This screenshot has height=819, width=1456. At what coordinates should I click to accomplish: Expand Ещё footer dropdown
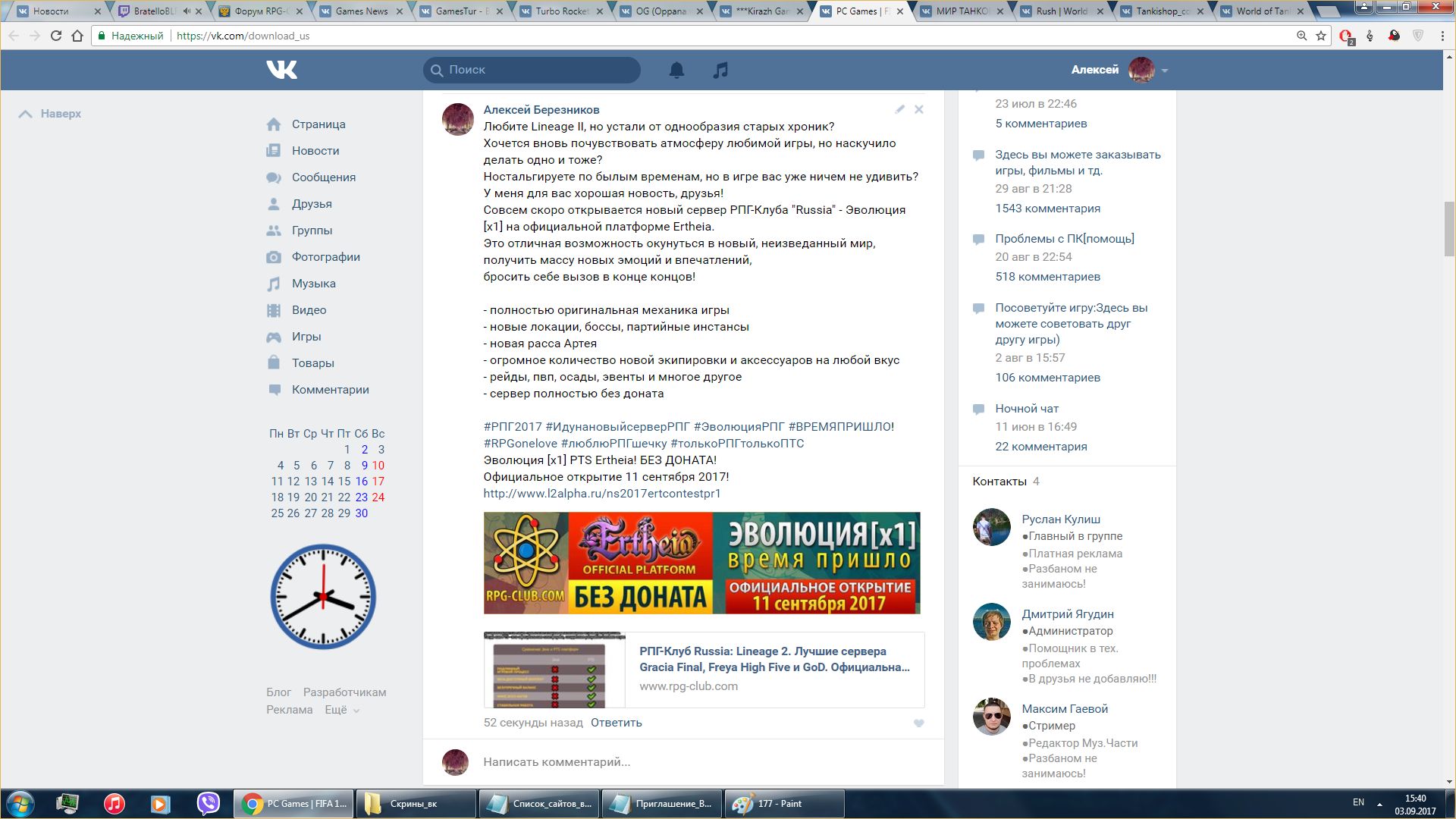click(x=342, y=710)
